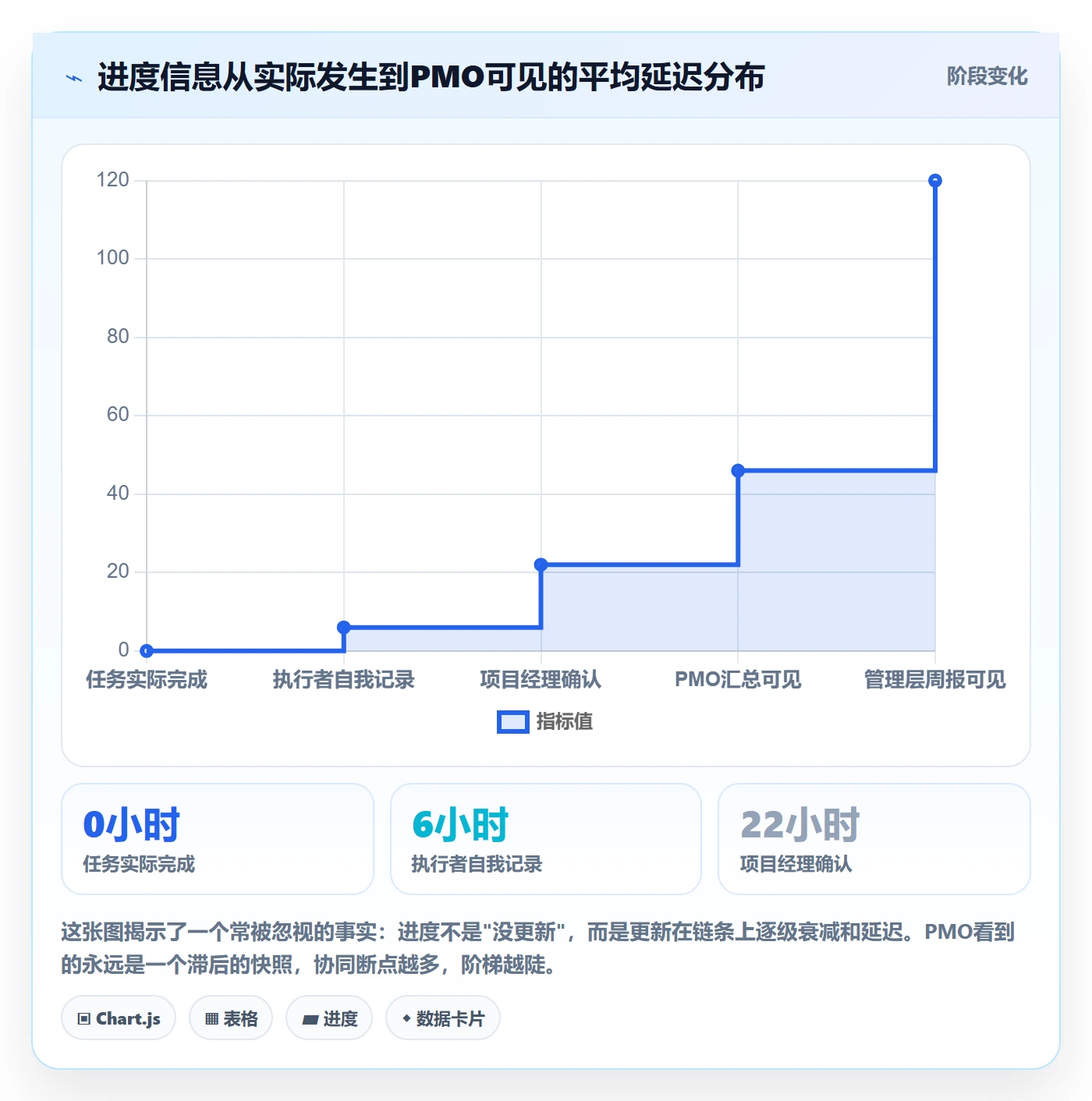The width and height of the screenshot is (1092, 1101).
Task: Select the Chart.js tag
Action: pos(119,1018)
